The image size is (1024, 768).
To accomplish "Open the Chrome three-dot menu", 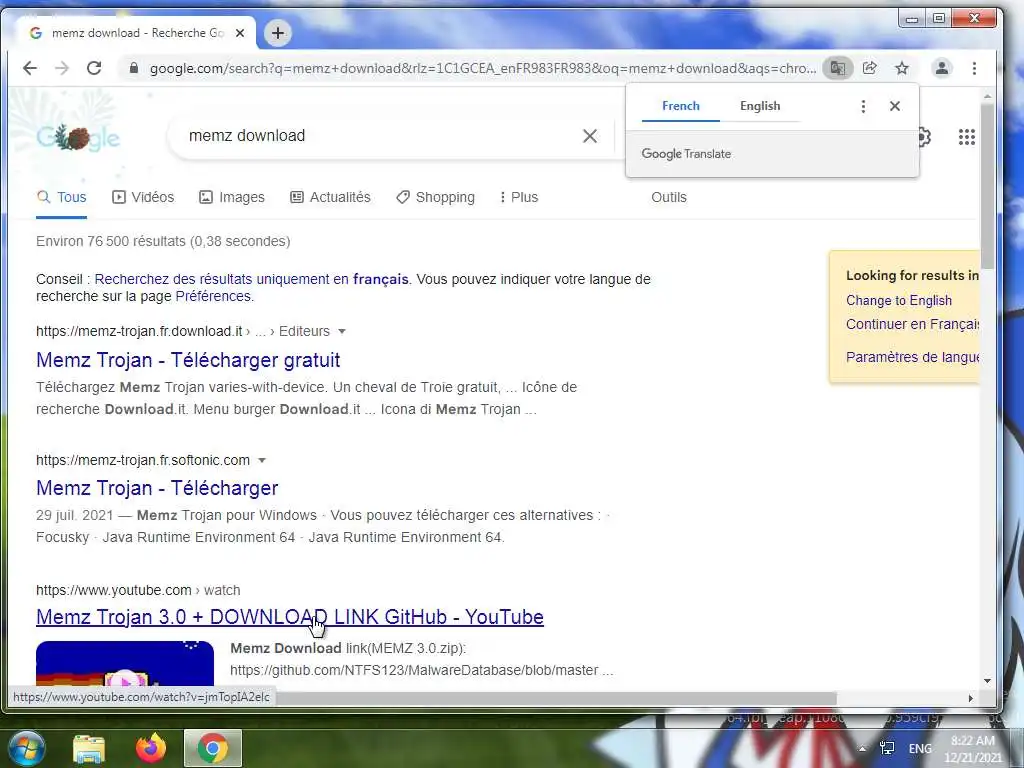I will click(974, 68).
